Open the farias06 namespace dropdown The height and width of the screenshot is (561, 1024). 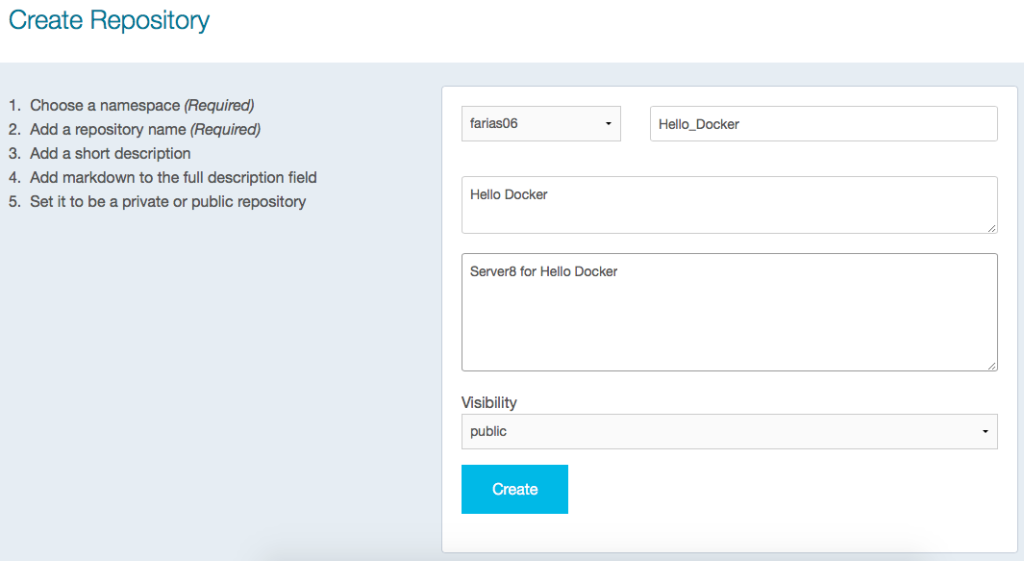540,124
